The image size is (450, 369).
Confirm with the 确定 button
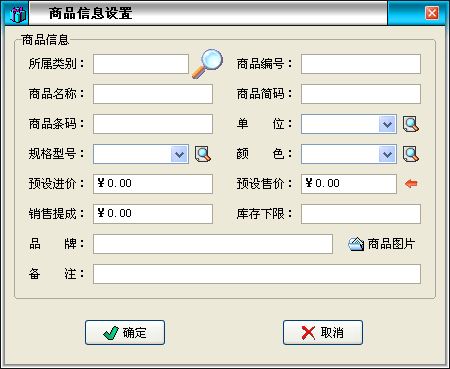(125, 332)
